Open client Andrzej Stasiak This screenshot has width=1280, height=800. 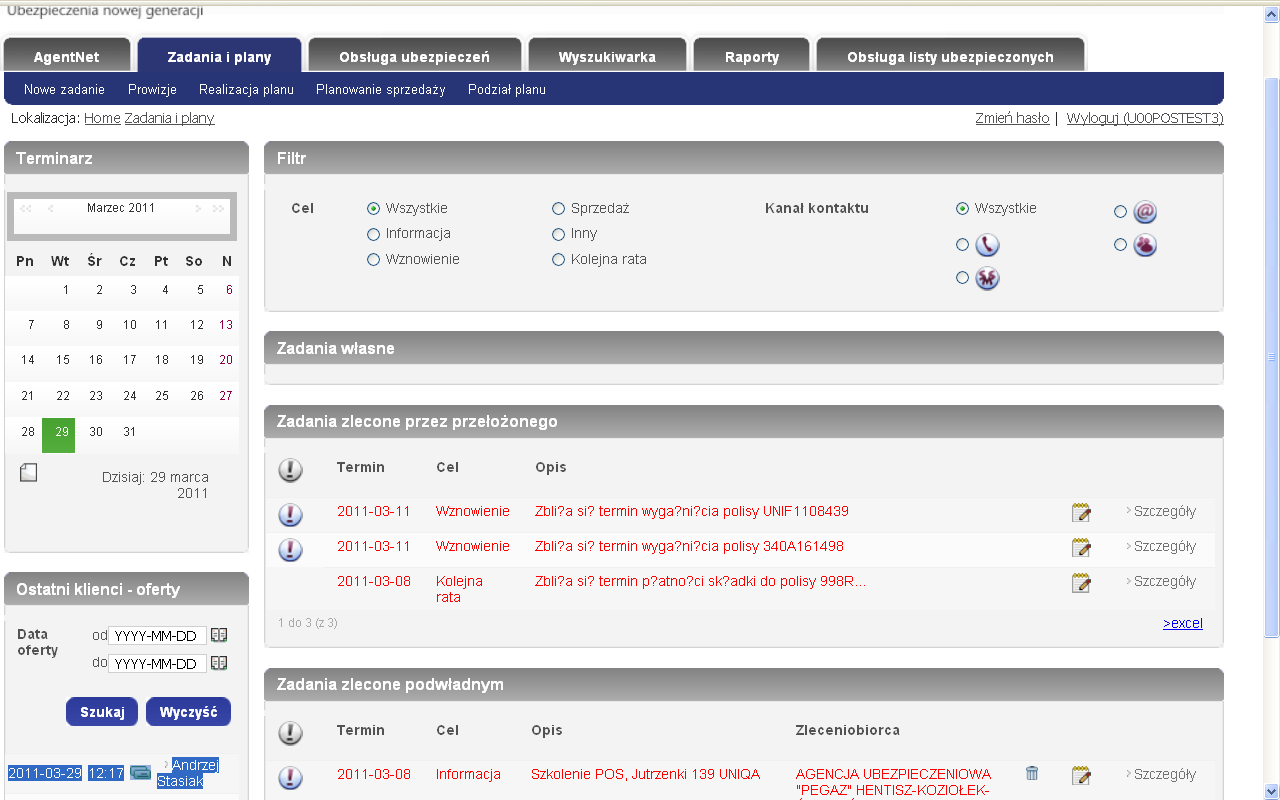click(x=188, y=773)
